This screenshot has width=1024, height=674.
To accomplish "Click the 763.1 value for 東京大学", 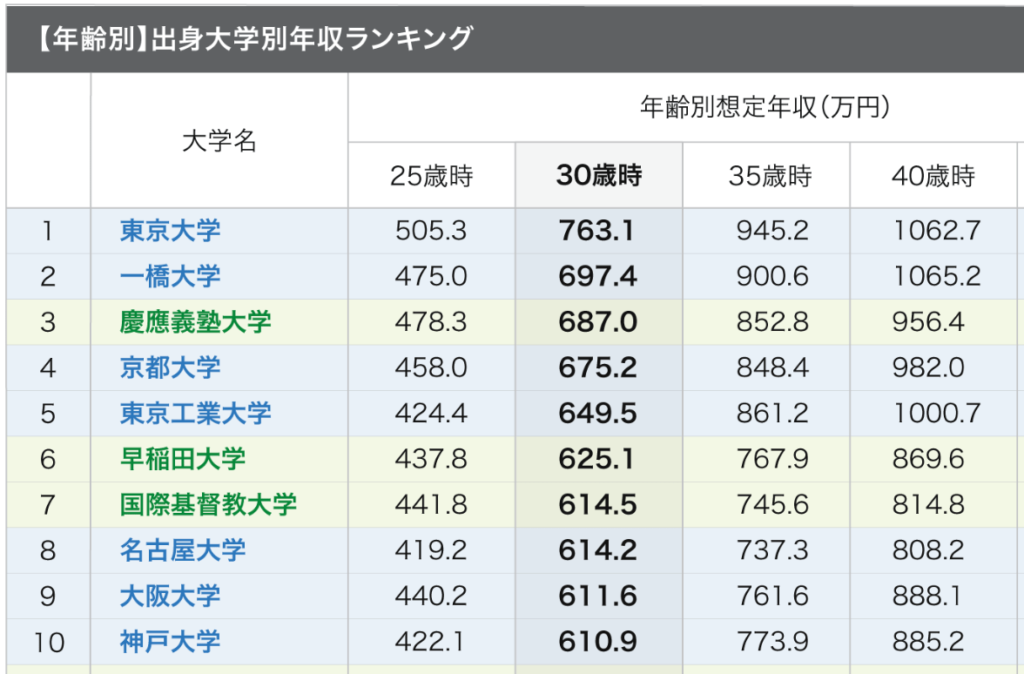I will 596,231.
